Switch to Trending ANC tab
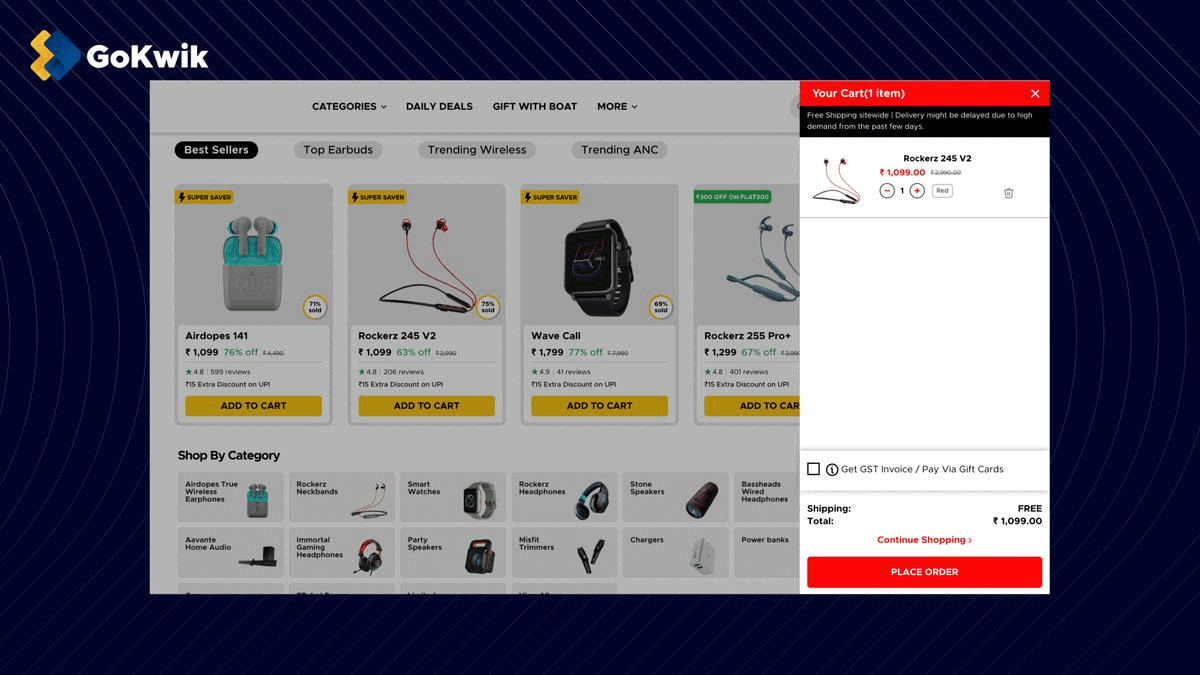This screenshot has width=1200, height=675. (x=620, y=150)
